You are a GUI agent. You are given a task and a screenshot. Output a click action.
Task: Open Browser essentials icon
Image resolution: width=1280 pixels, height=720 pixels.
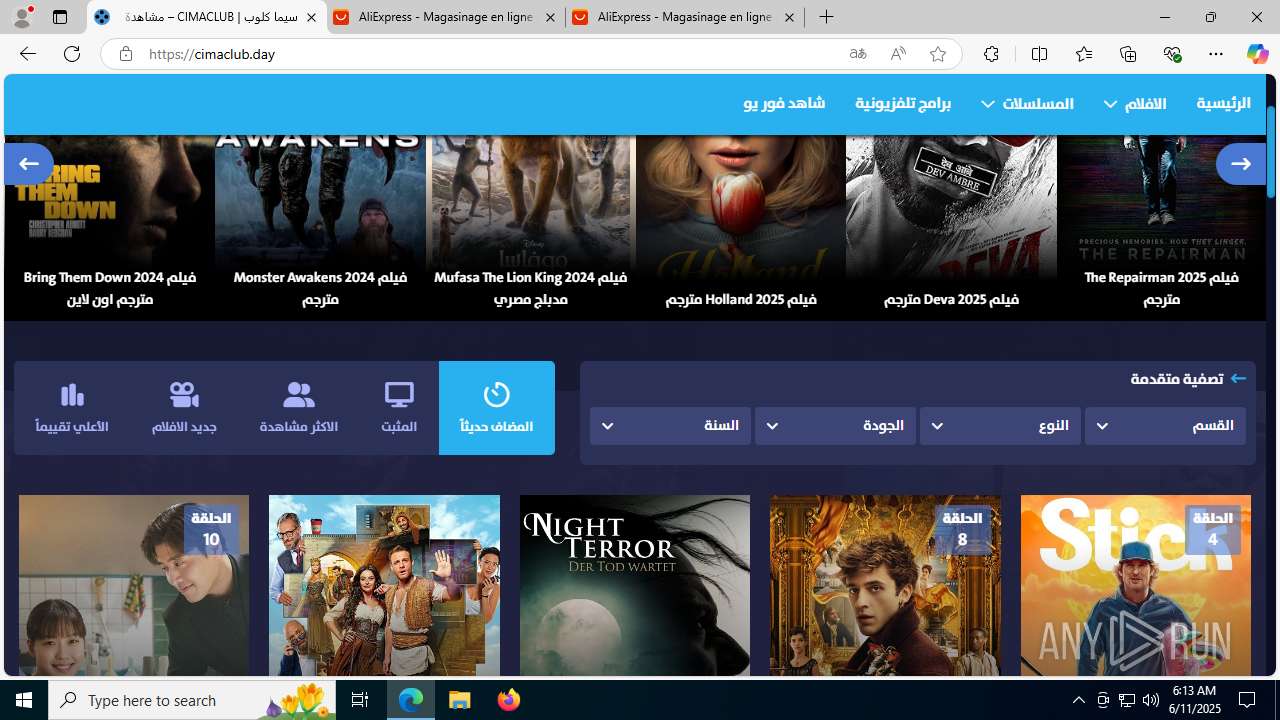click(x=1172, y=54)
